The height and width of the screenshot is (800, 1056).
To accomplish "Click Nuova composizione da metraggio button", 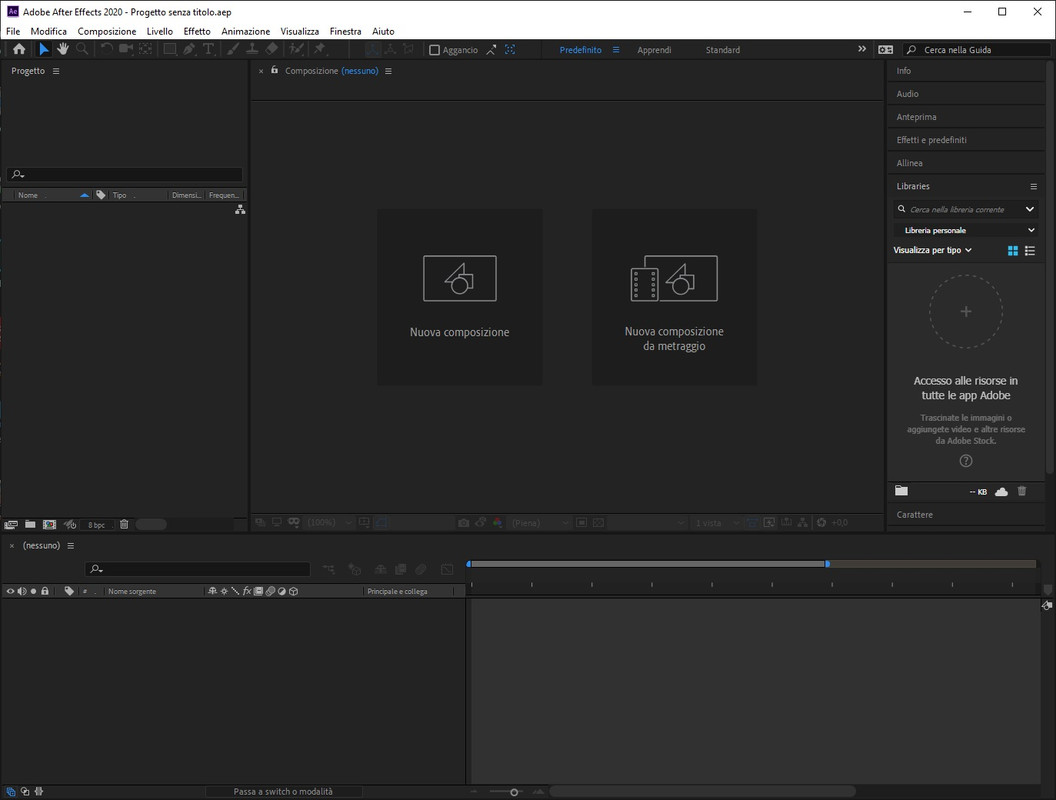I will 674,297.
